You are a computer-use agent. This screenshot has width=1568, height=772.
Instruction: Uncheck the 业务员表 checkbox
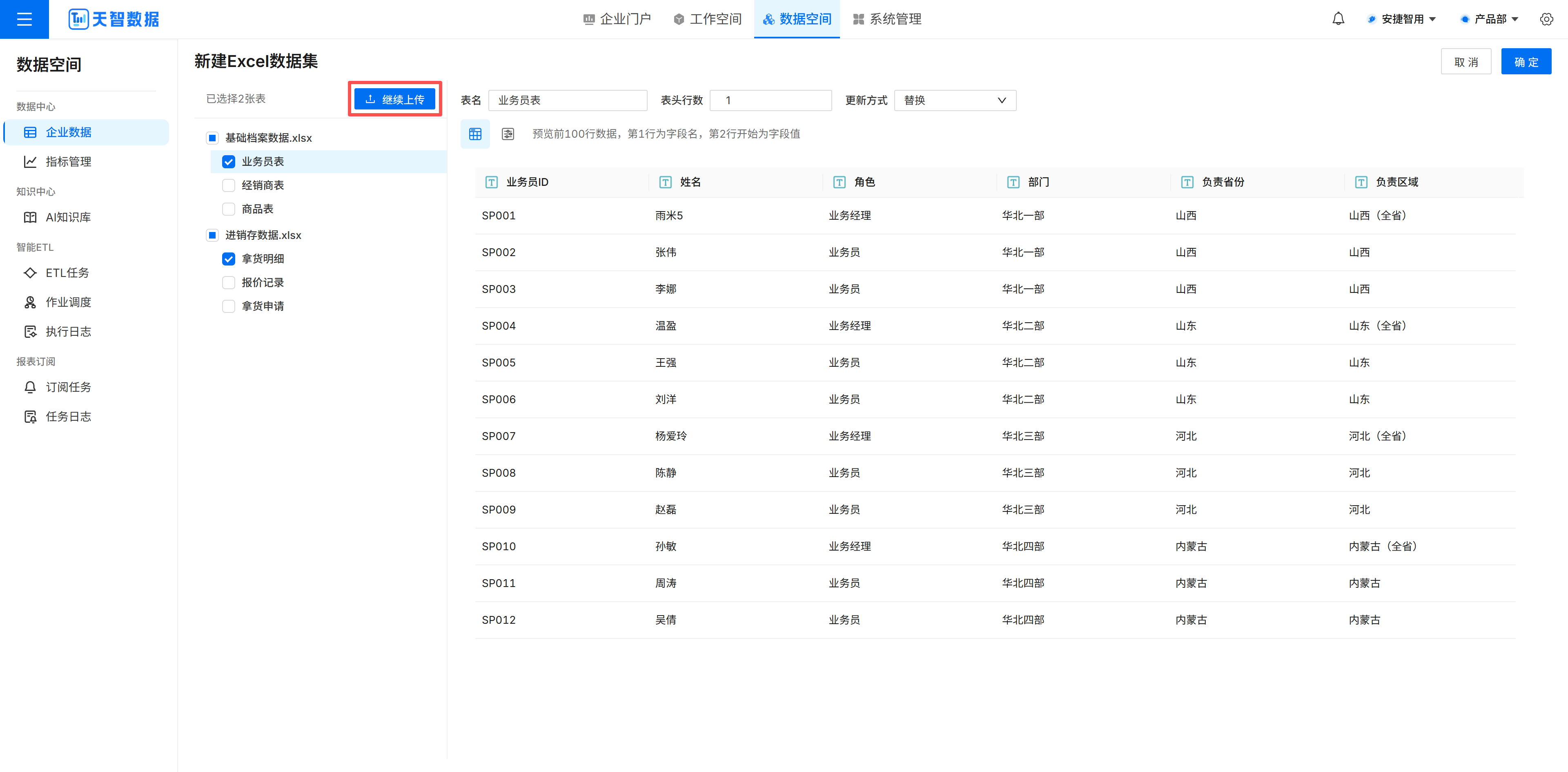pyautogui.click(x=228, y=161)
